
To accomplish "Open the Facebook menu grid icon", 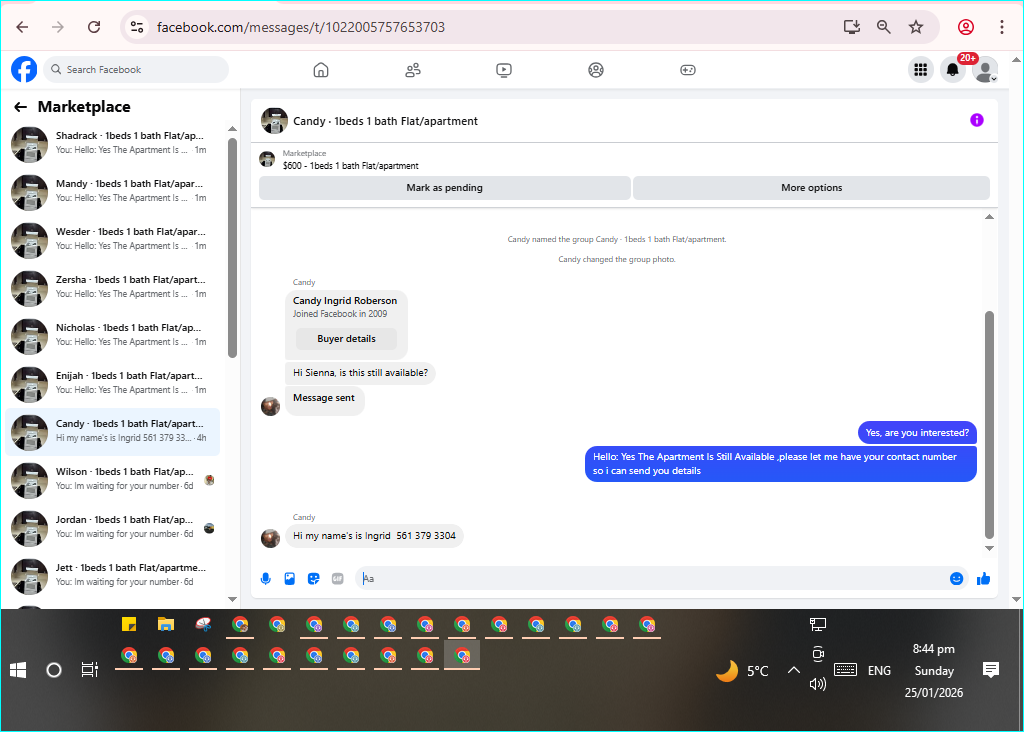I will click(921, 70).
